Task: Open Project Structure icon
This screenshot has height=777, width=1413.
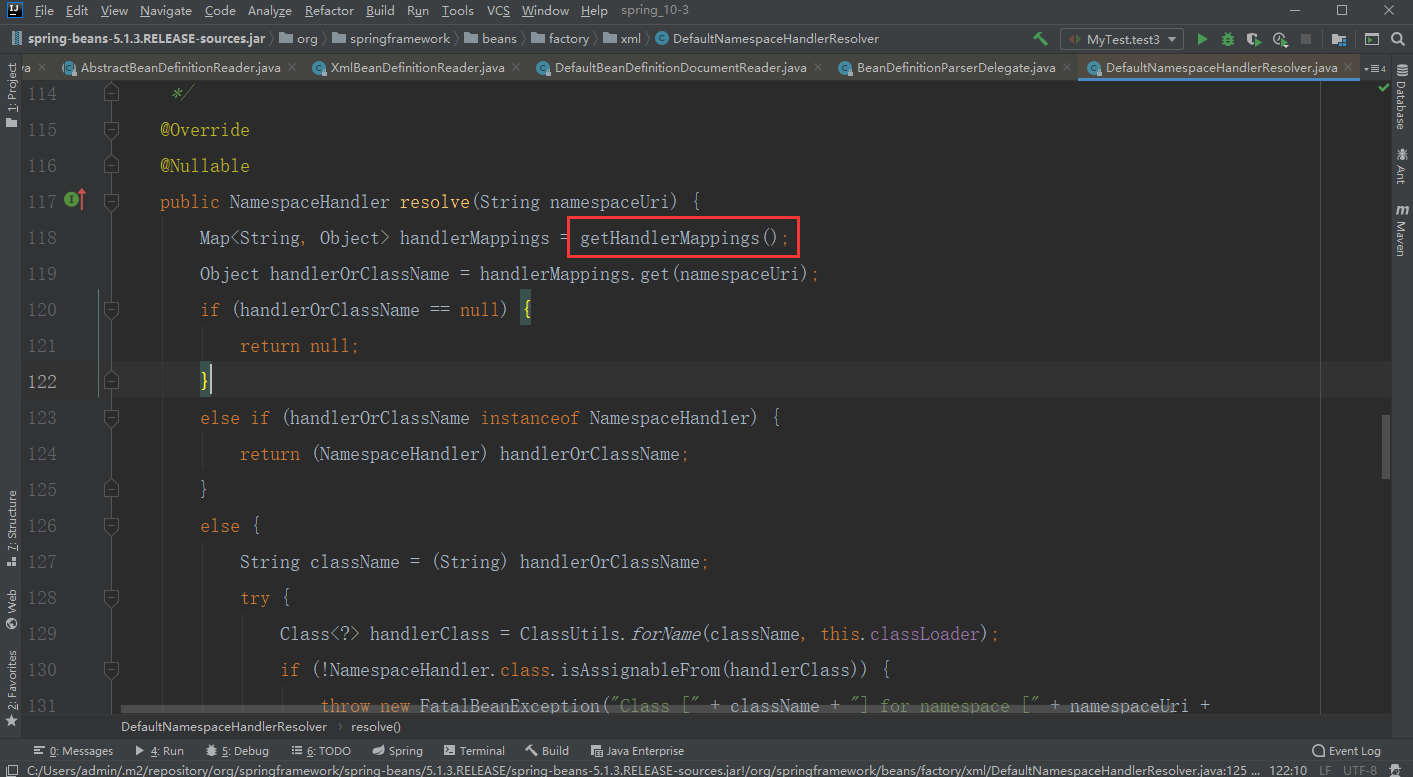Action: (x=1338, y=39)
